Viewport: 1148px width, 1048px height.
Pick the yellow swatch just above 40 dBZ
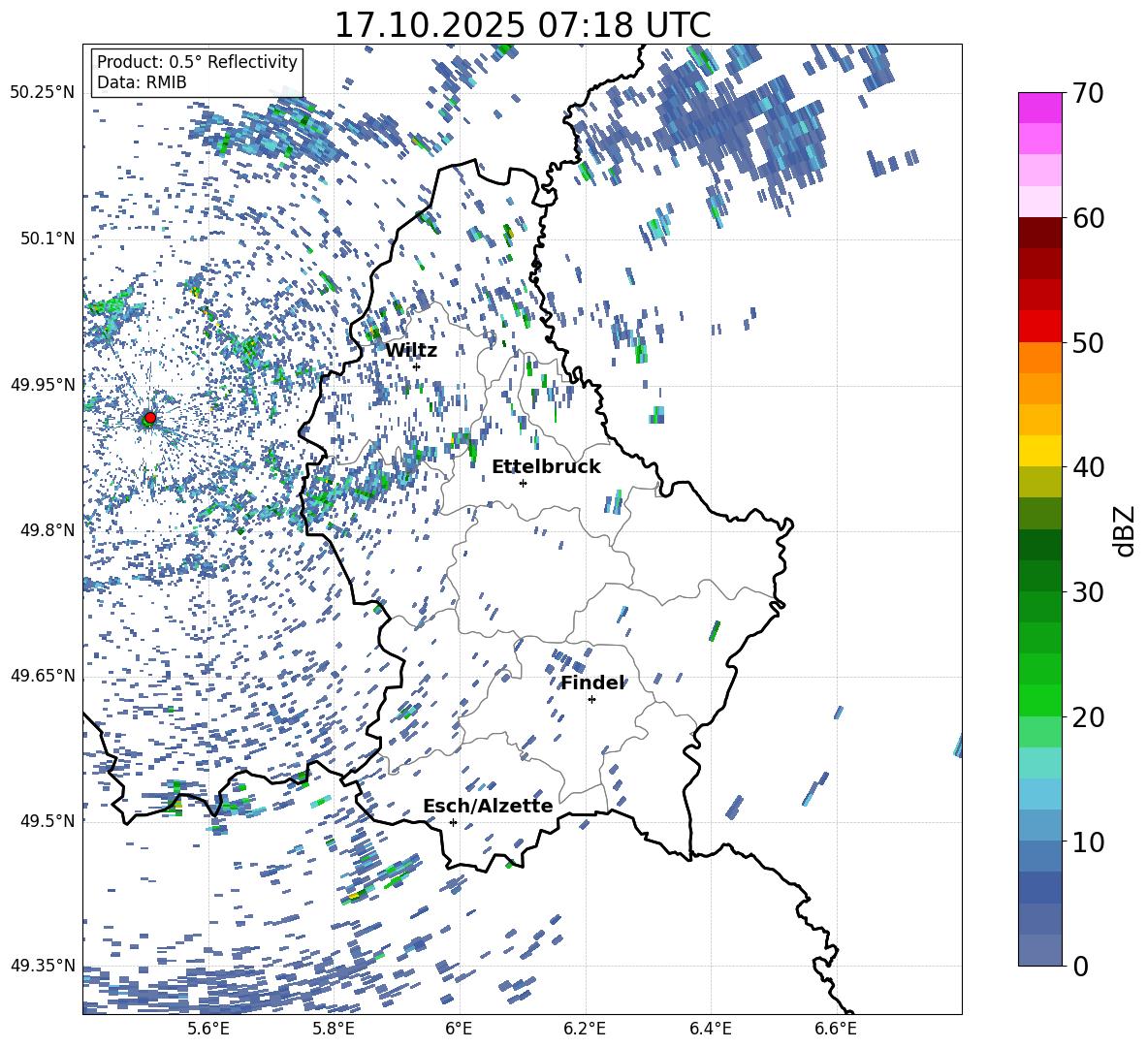1039,451
